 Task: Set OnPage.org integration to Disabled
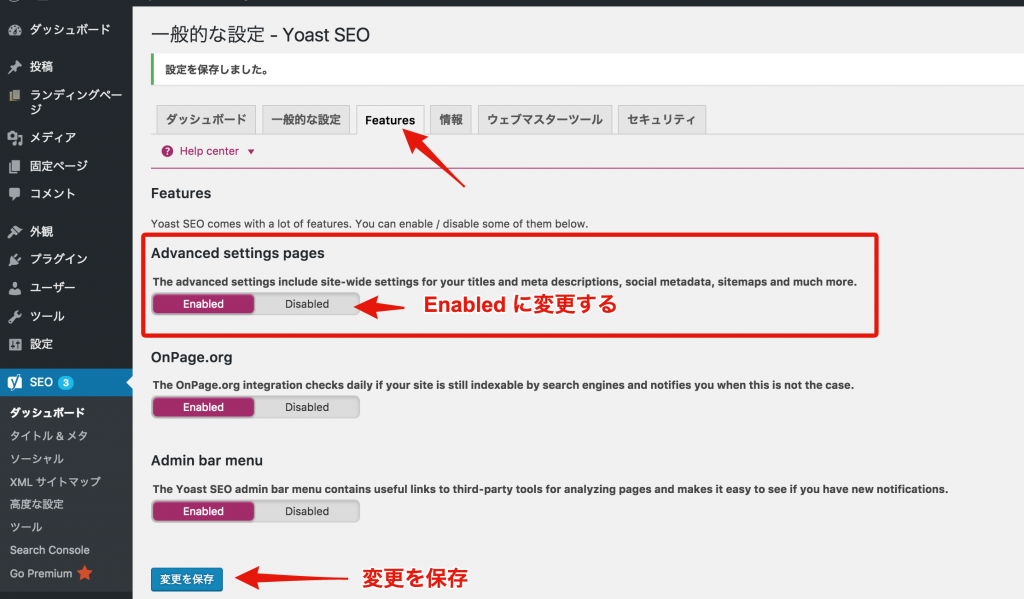pyautogui.click(x=306, y=407)
